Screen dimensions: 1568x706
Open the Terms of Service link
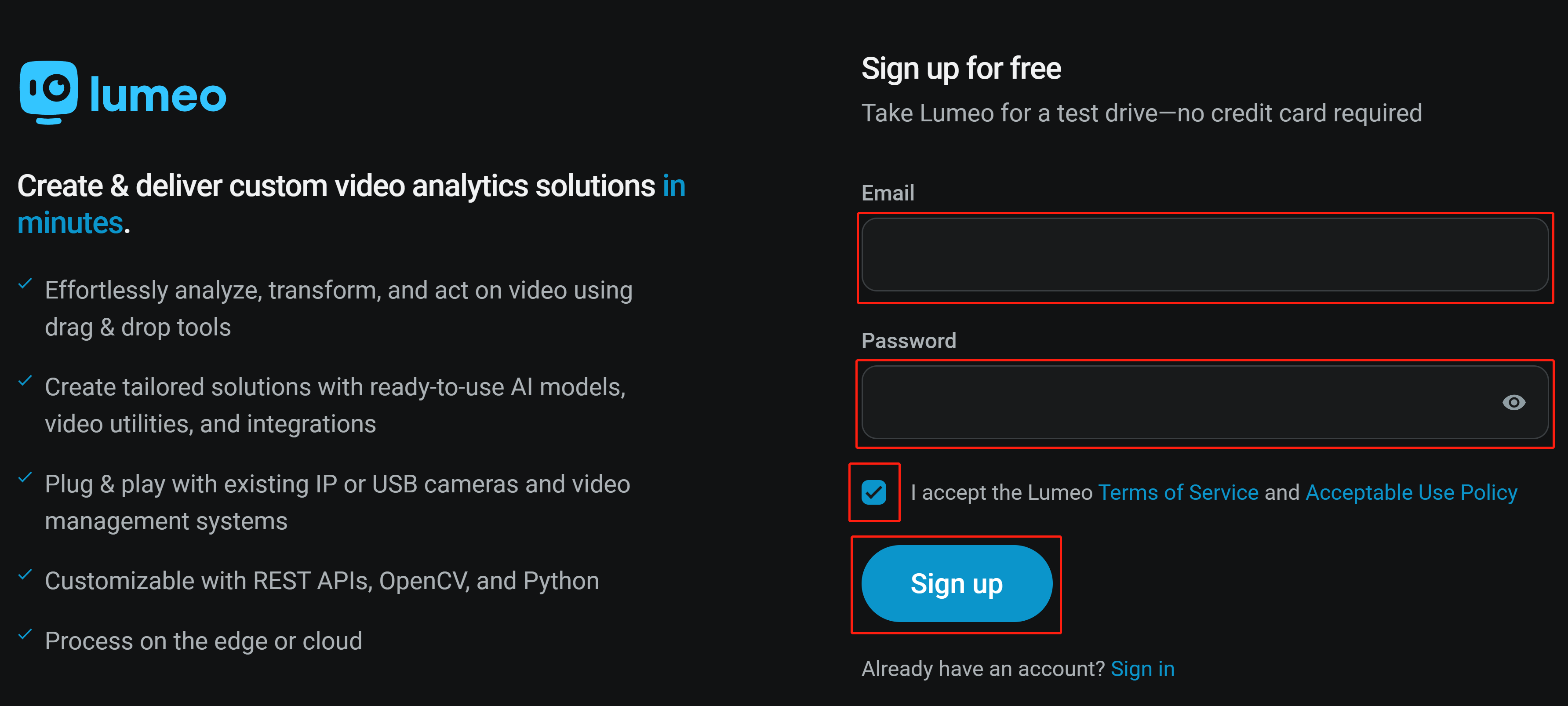(x=1178, y=492)
